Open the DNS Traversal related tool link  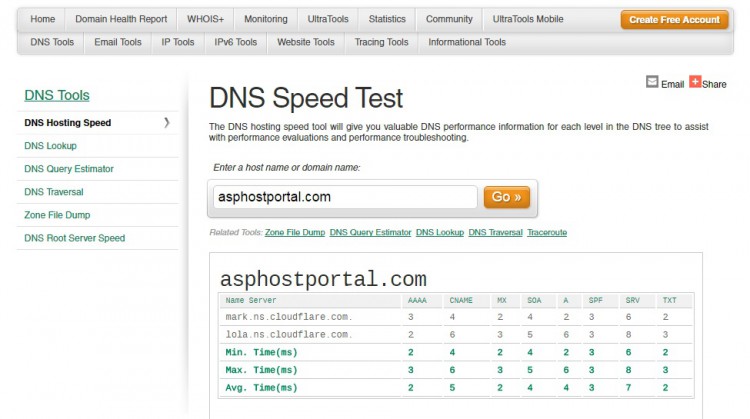tap(495, 232)
